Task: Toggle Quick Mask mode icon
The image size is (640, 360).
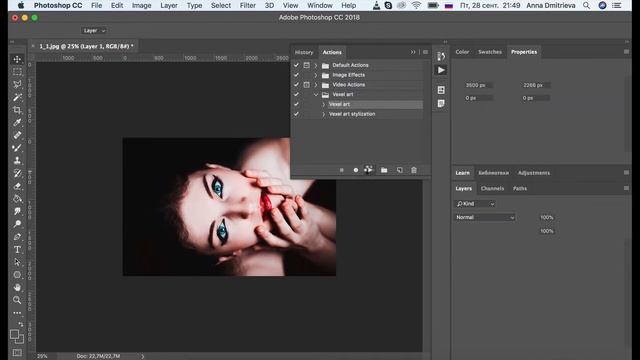Action: (x=17, y=352)
